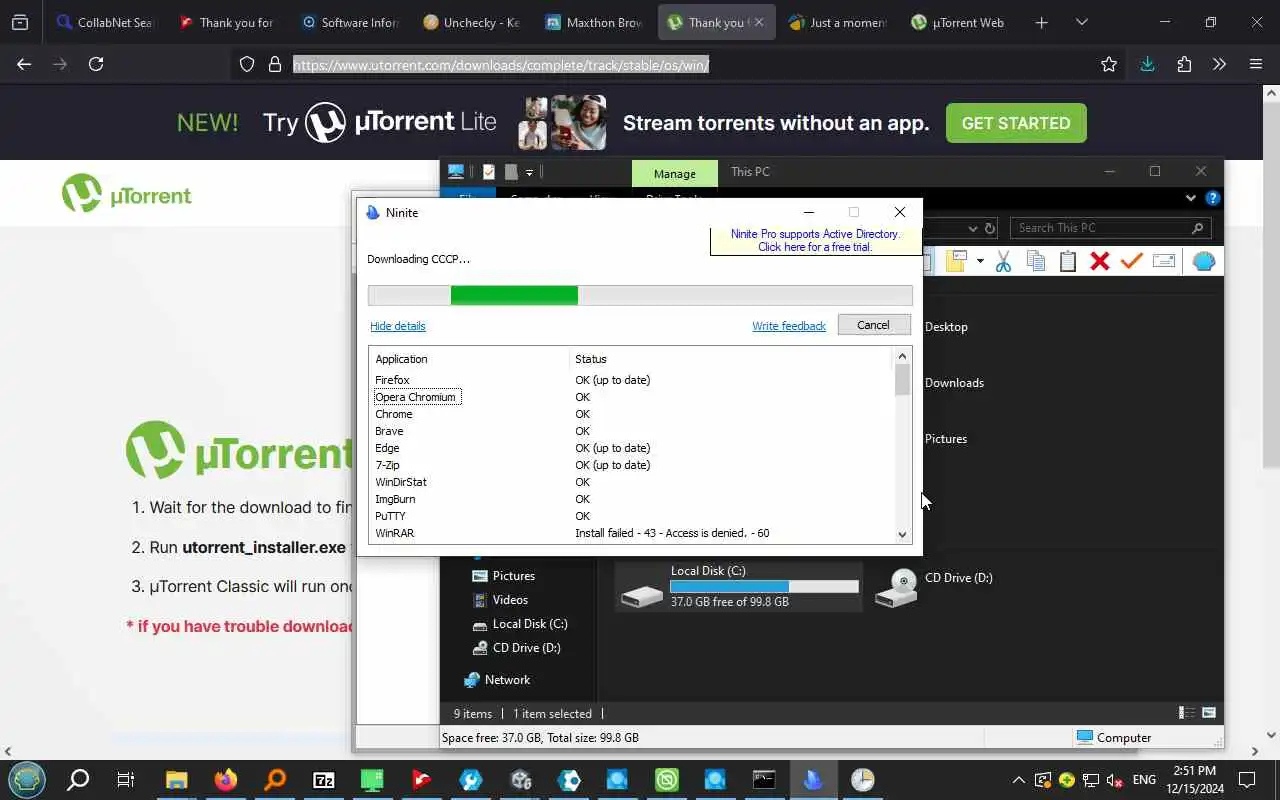1280x800 pixels.
Task: Click the Firefox icon in the taskbar
Action: pos(226,780)
